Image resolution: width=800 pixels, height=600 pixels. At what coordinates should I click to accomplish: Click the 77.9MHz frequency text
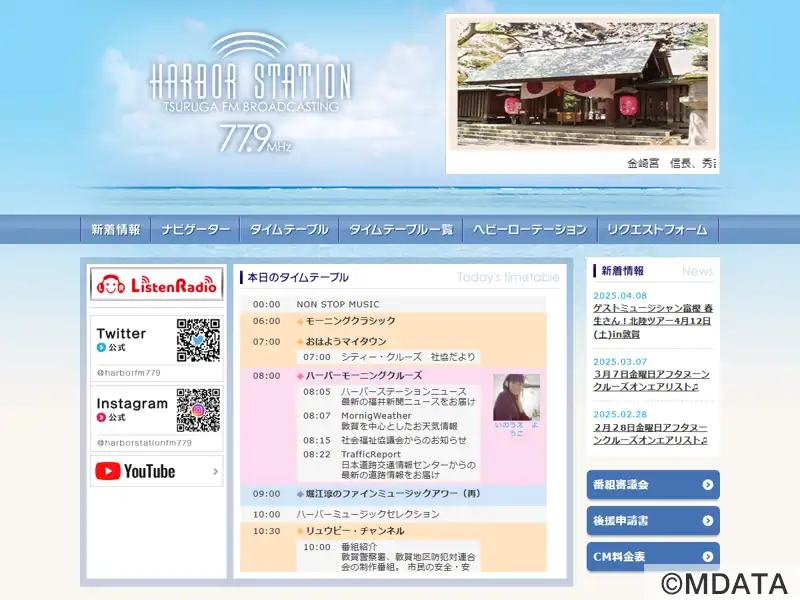click(255, 138)
